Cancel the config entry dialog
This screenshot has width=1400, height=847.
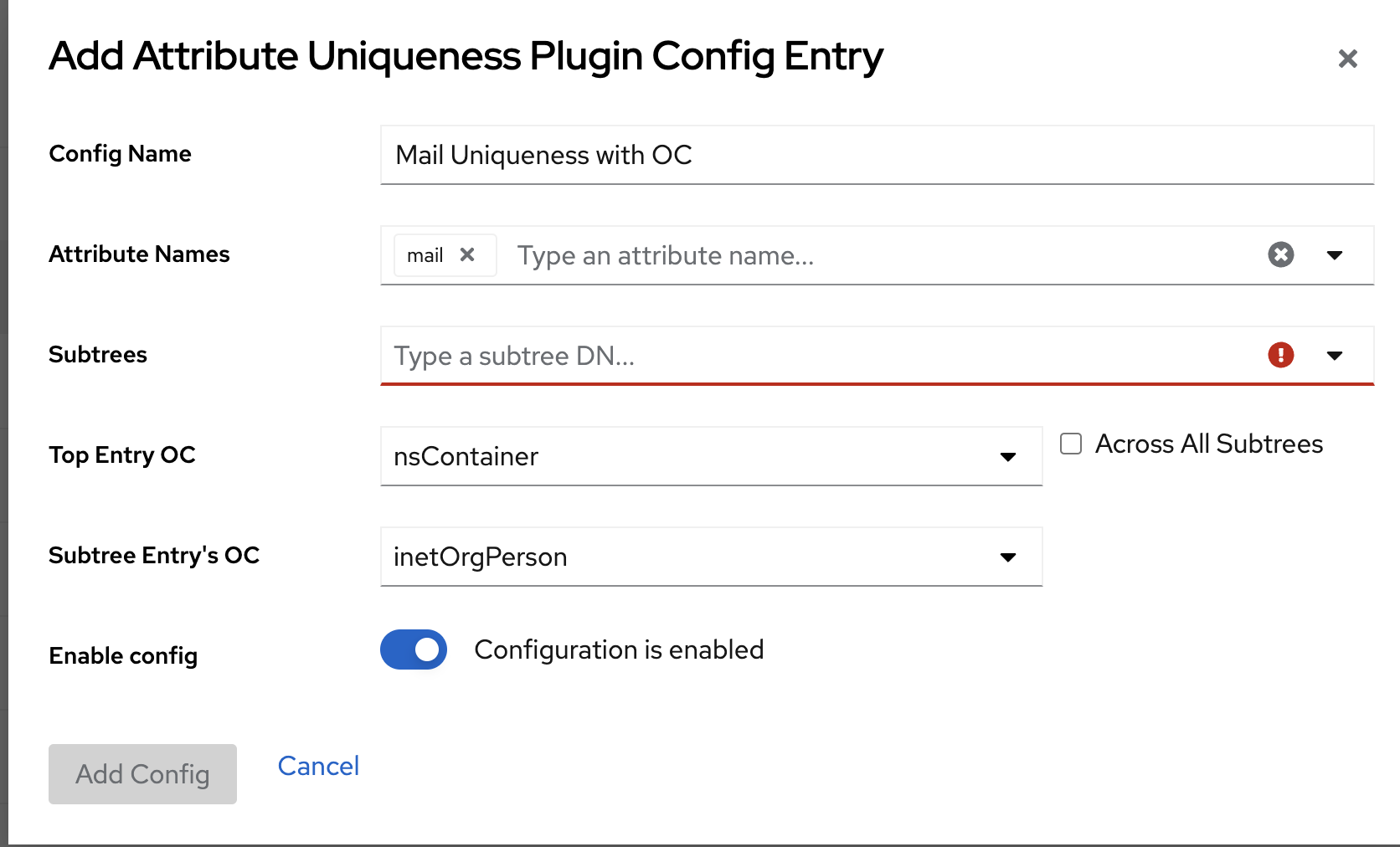tap(318, 766)
